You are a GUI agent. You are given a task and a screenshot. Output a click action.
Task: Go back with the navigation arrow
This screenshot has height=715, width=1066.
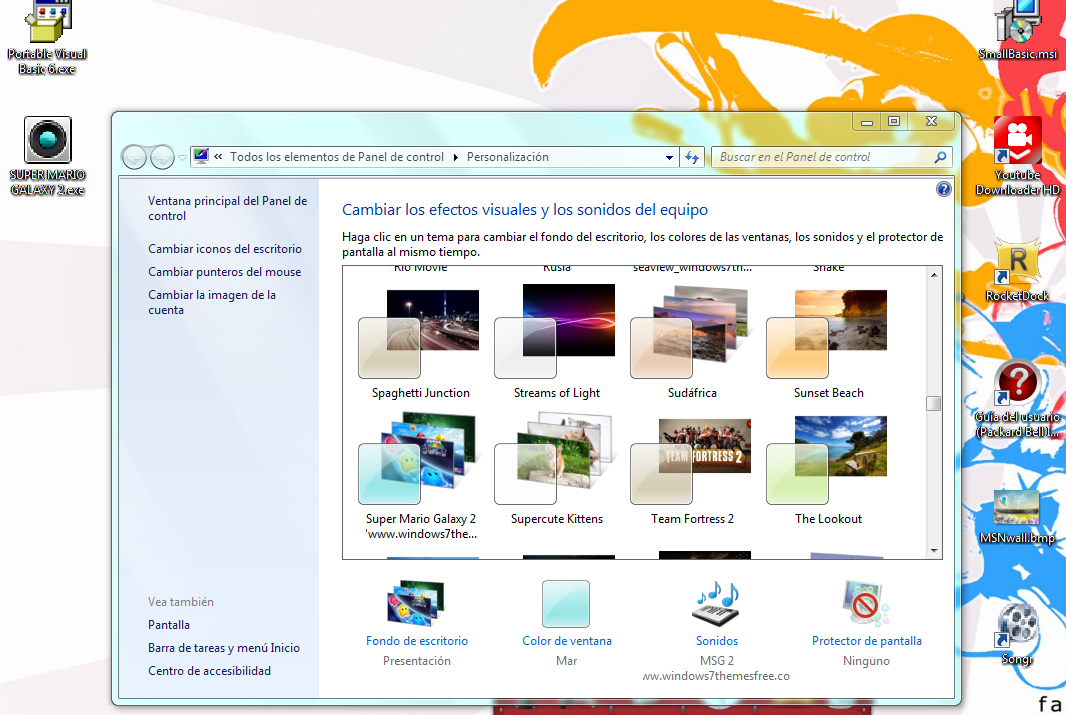[x=135, y=158]
